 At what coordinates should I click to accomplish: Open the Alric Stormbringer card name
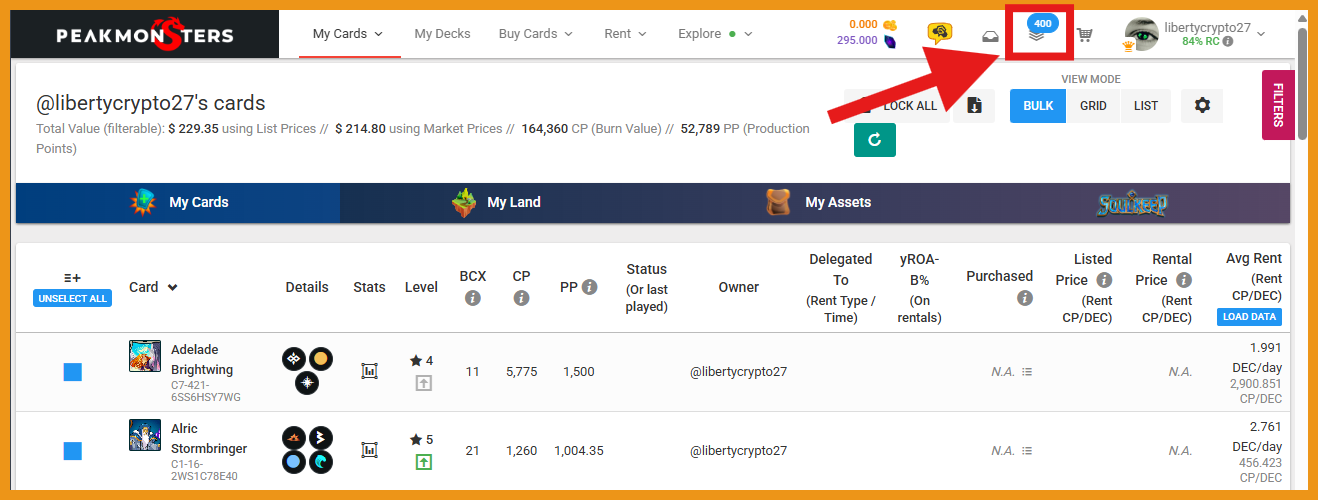tap(209, 439)
